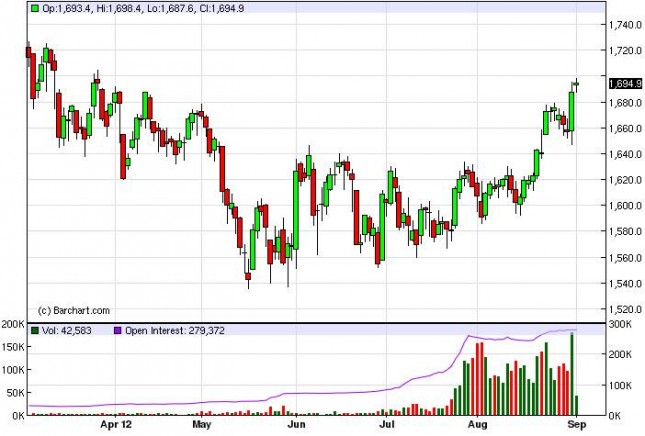This screenshot has width=645, height=436.
Task: Click the dark green Vol legend square
Action: click(35, 330)
